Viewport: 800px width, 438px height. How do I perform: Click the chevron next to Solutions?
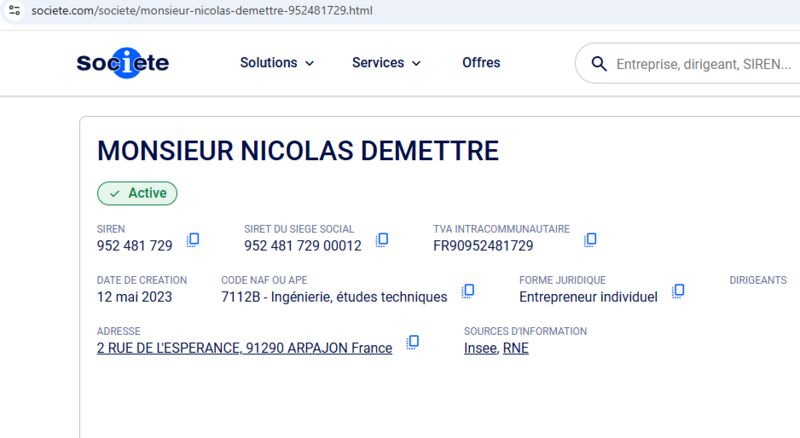coord(310,63)
